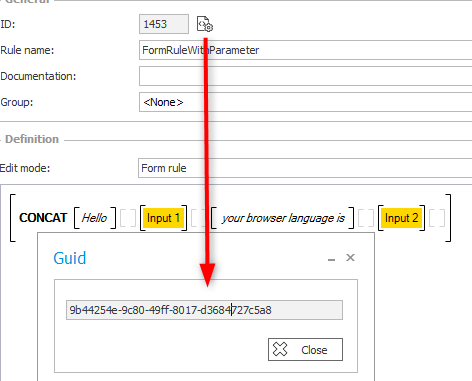472x381 pixels.
Task: Select the Group label
Action: [17, 102]
